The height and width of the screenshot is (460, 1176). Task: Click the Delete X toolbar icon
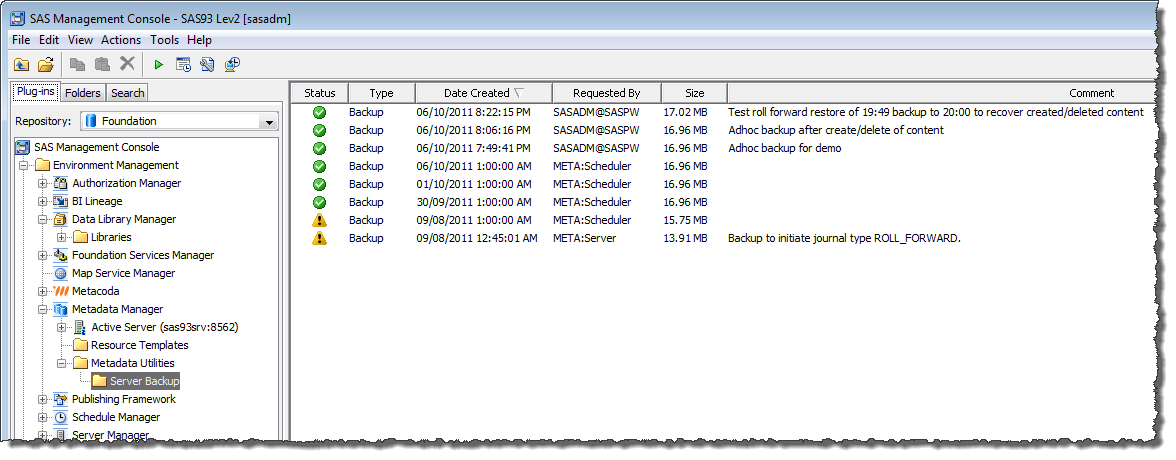(128, 65)
